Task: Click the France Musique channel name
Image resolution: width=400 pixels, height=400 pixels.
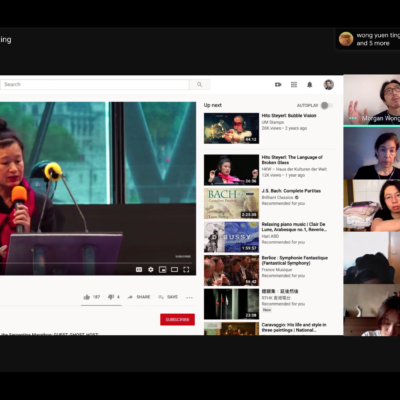Action: pos(277,270)
